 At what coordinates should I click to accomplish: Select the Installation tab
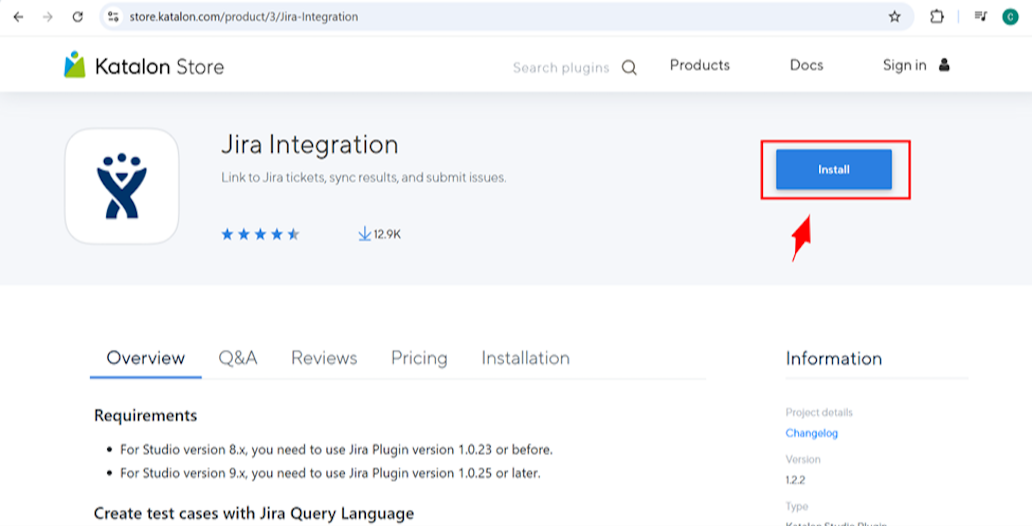click(x=525, y=358)
